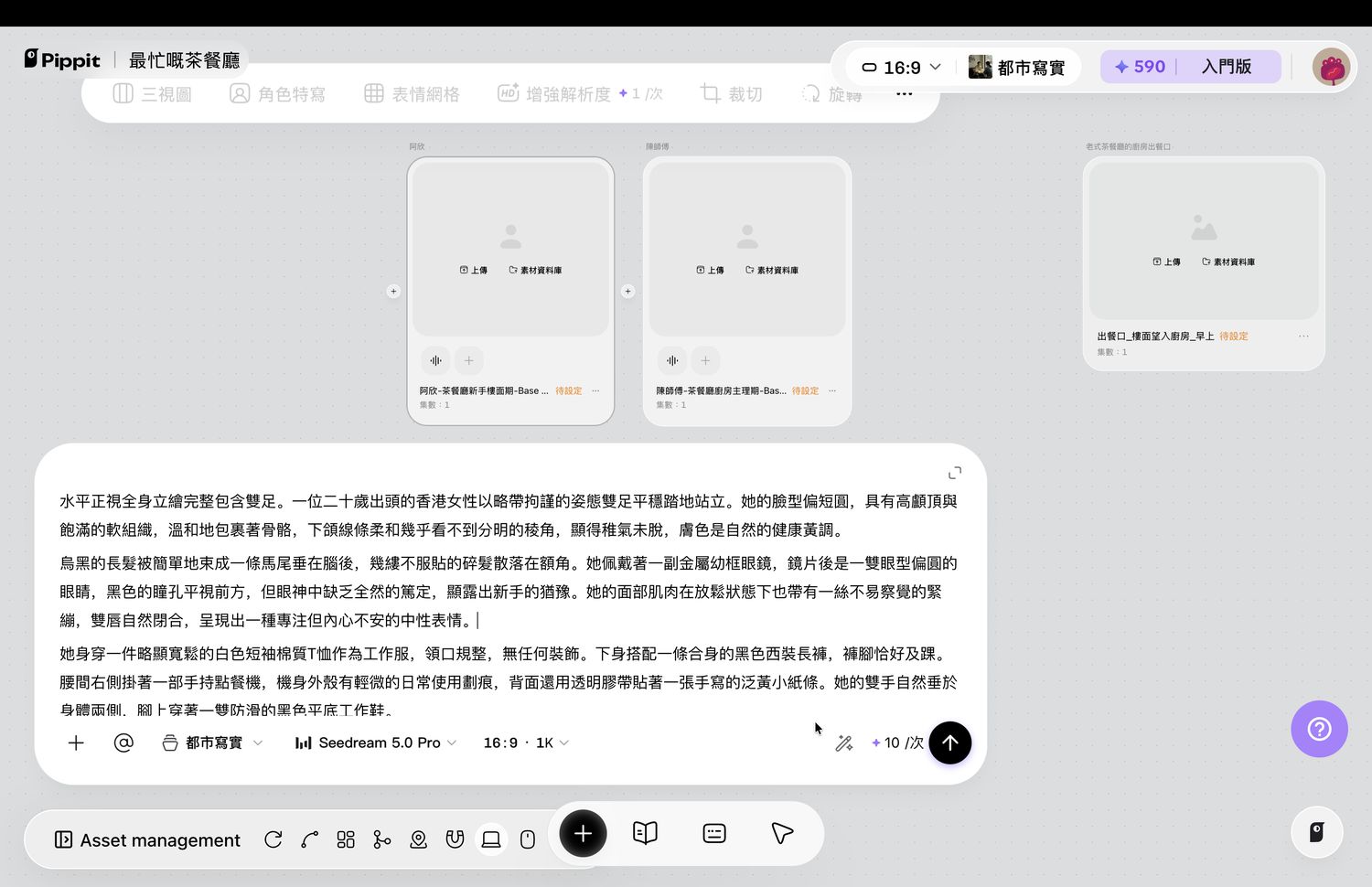Select 三視圖 in the top toolbar
1372x887 pixels.
click(153, 94)
